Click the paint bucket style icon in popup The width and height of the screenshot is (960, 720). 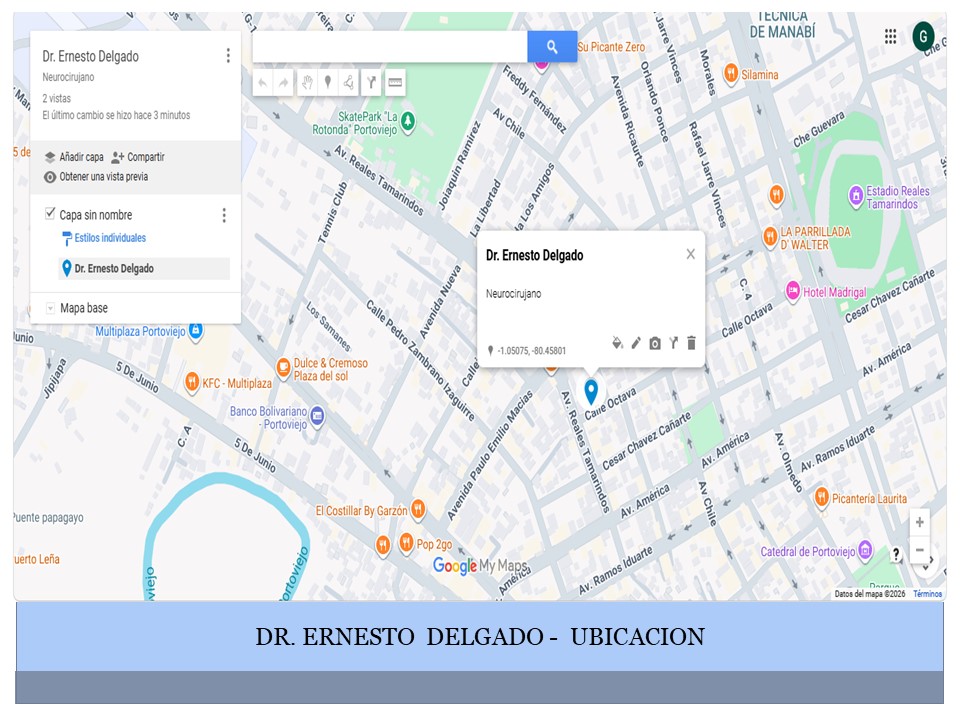(x=617, y=343)
